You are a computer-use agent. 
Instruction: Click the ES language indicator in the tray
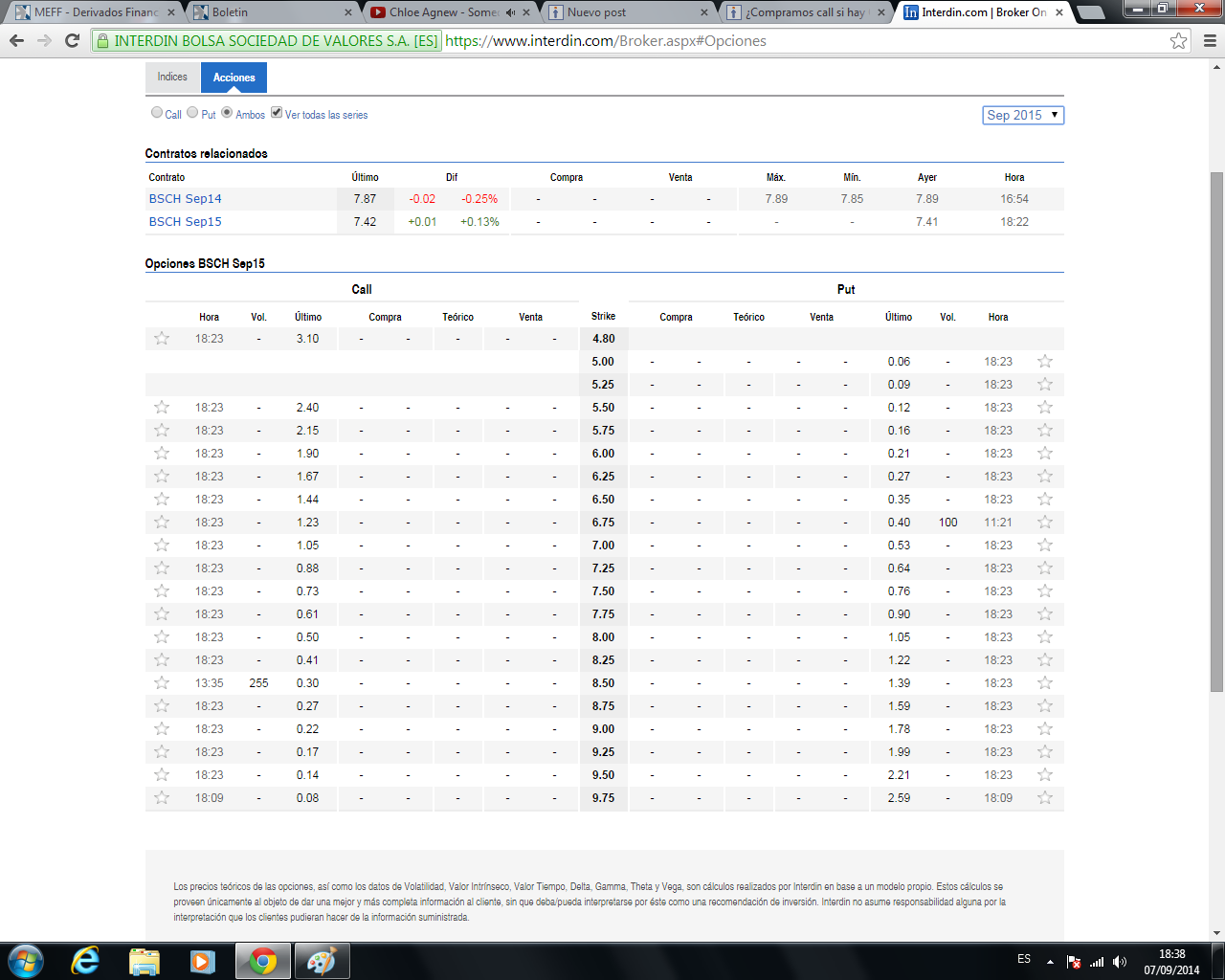[x=1024, y=959]
